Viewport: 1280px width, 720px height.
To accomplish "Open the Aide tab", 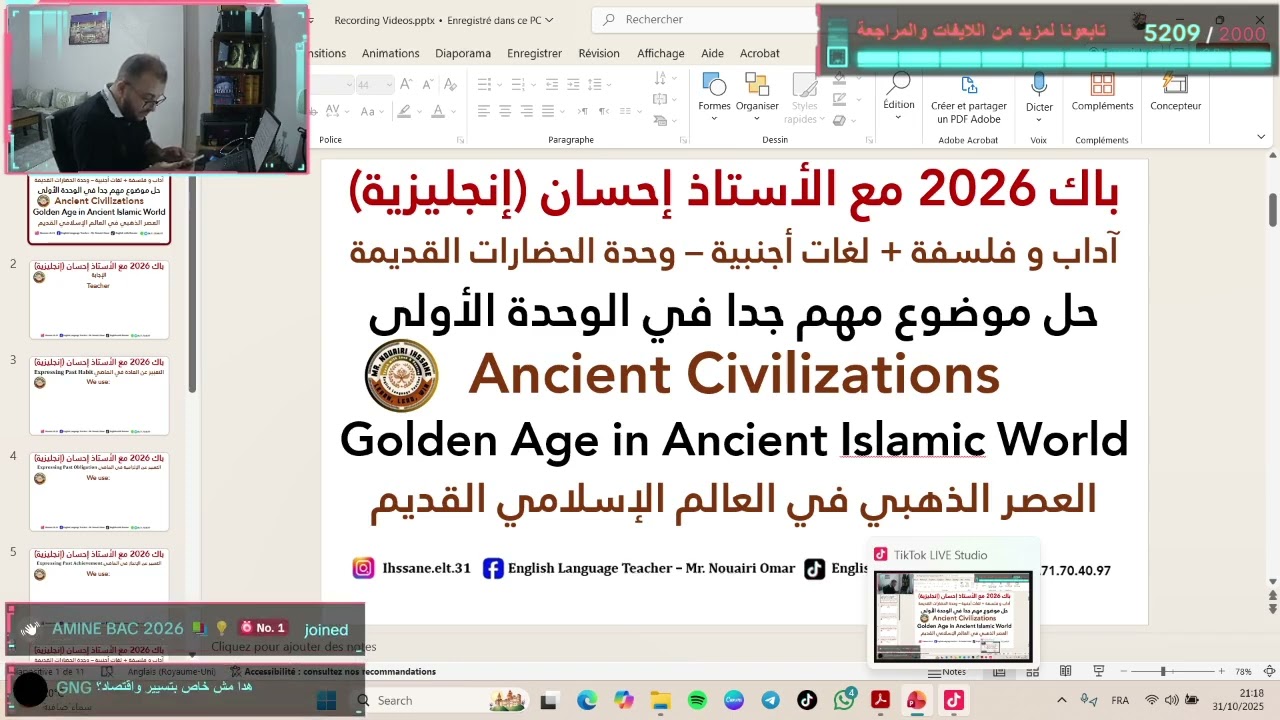I will [x=712, y=53].
